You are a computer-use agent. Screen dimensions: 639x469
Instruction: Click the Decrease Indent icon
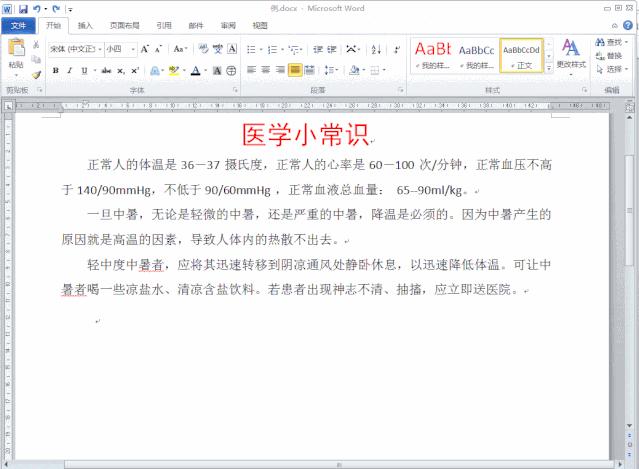click(318, 49)
